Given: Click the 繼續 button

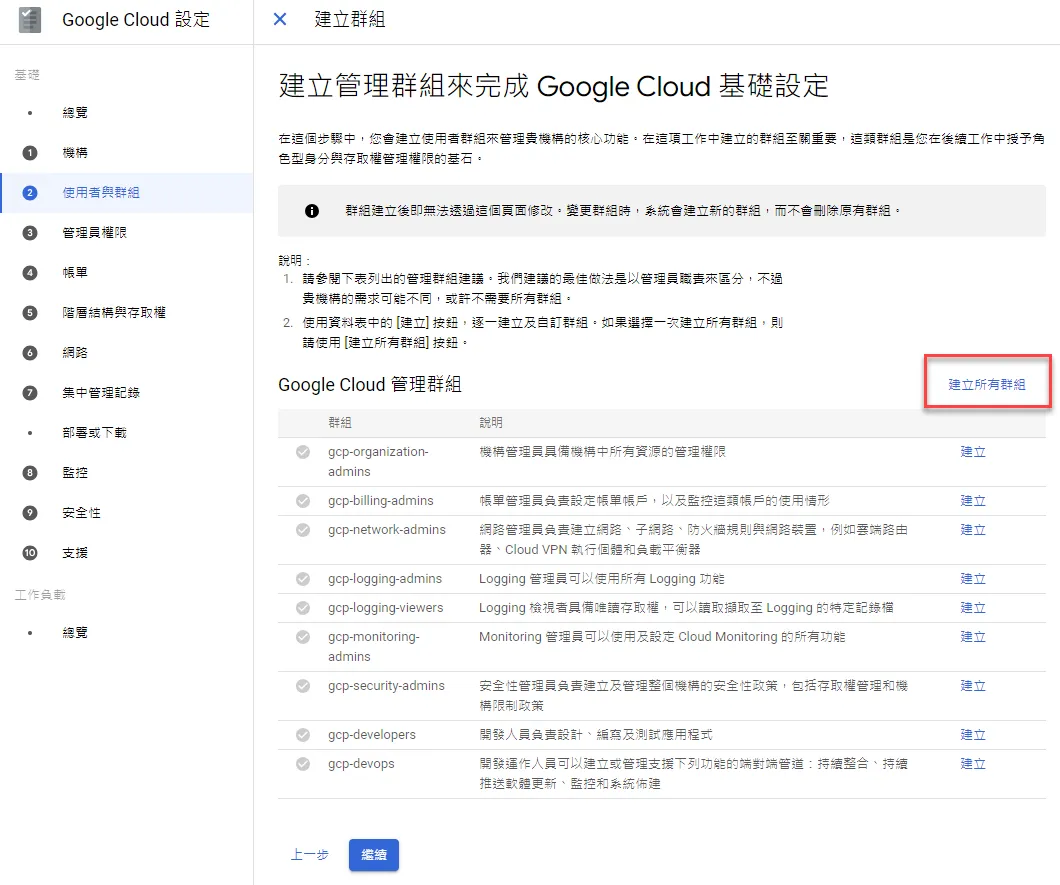Looking at the screenshot, I should tap(374, 855).
